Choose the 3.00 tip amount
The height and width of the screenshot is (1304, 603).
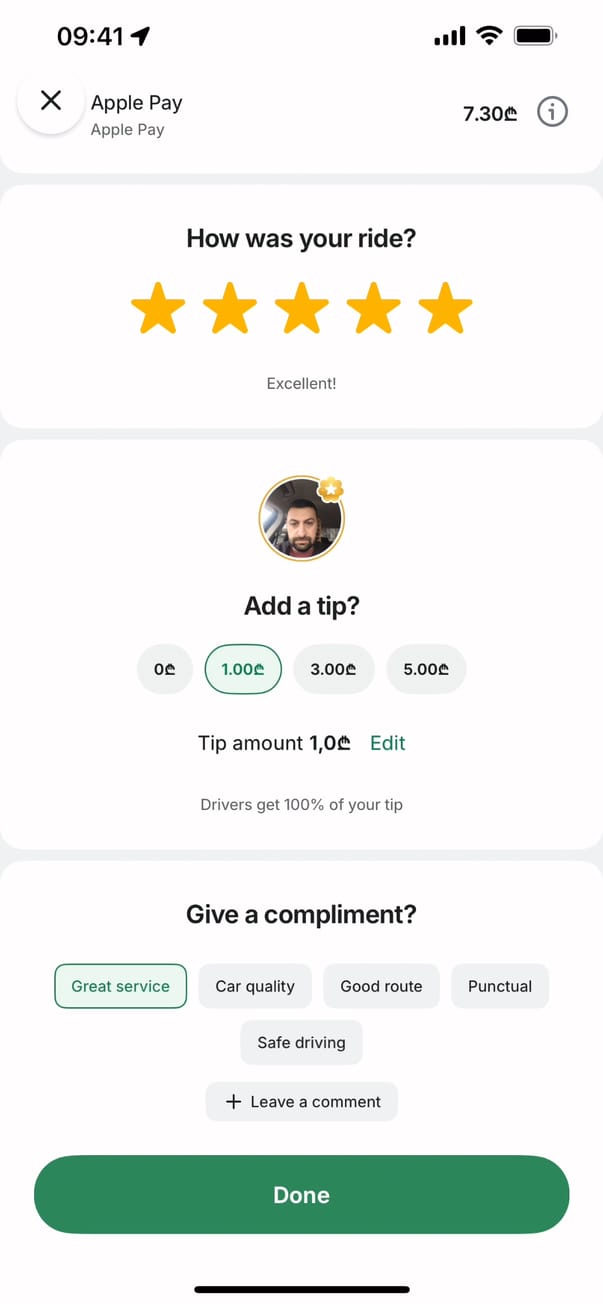[x=334, y=669]
